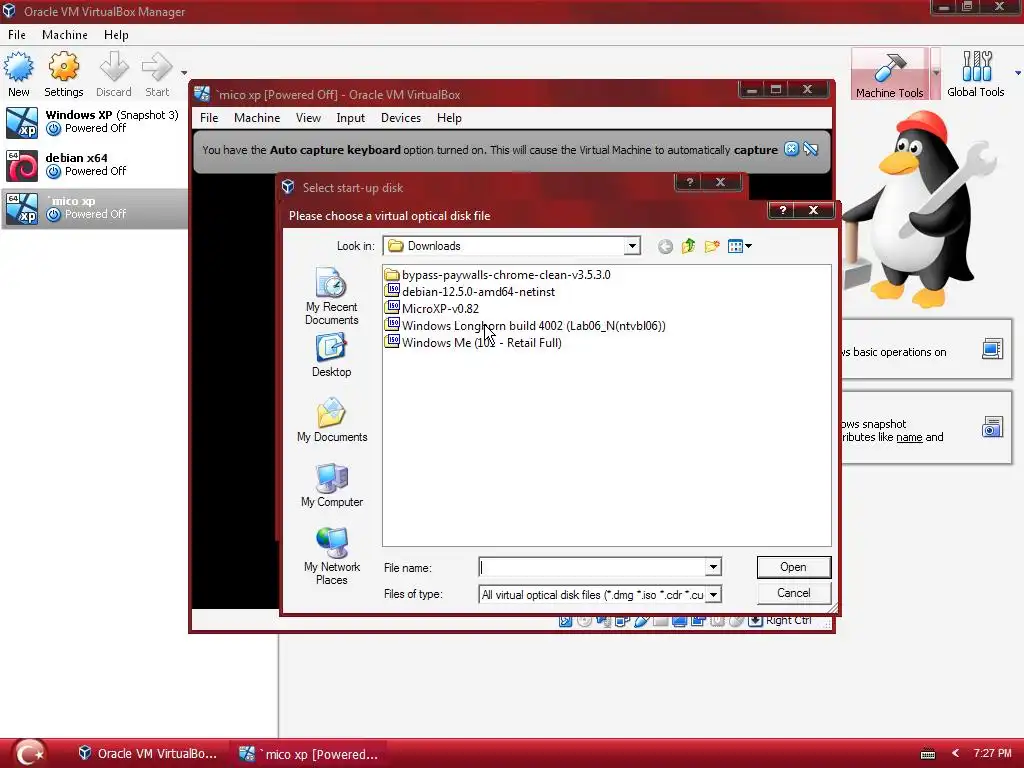Viewport: 1024px width, 768px height.
Task: Open Devices menu in mico xp VM window
Action: (401, 118)
